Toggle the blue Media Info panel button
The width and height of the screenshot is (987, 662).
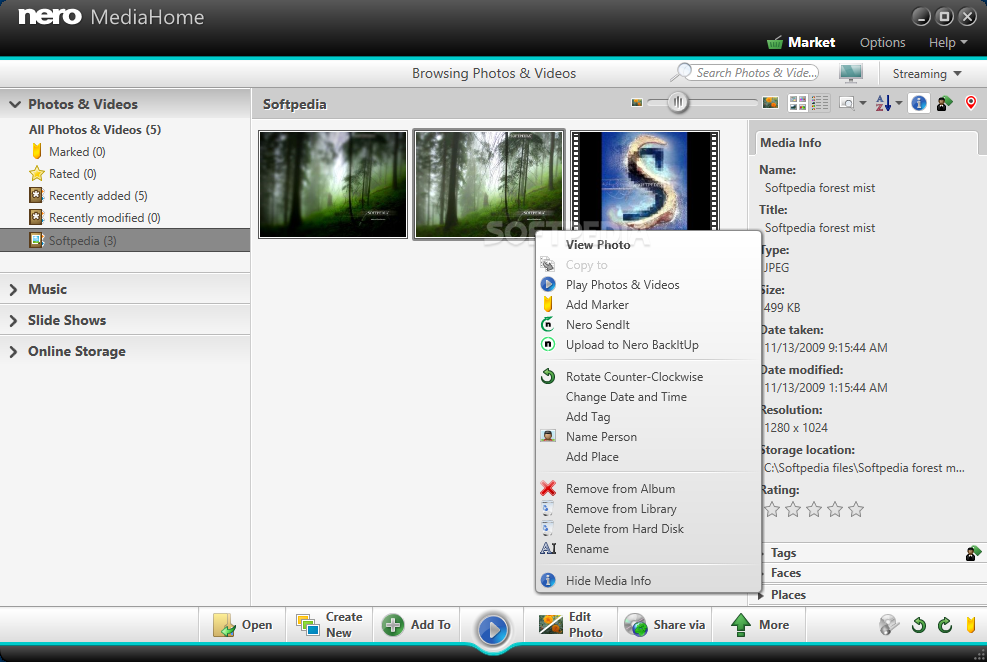click(x=919, y=103)
